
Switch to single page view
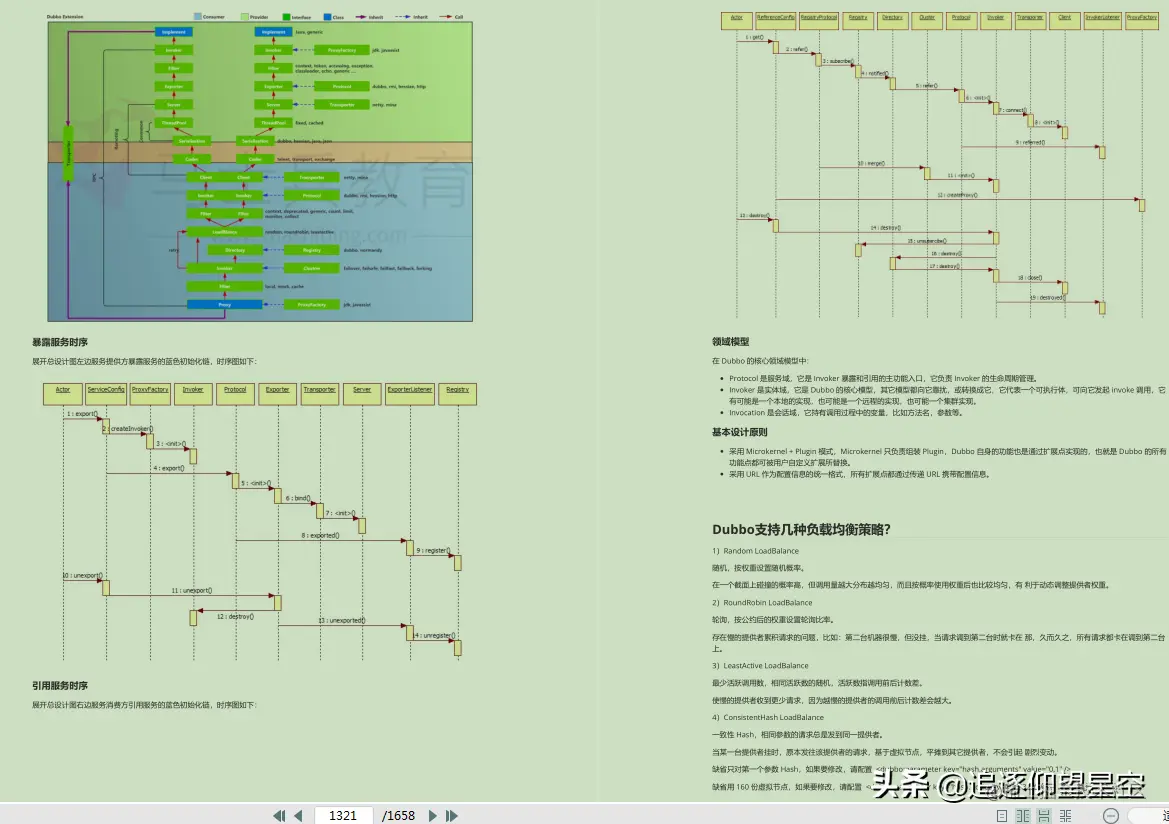[x=1002, y=816]
